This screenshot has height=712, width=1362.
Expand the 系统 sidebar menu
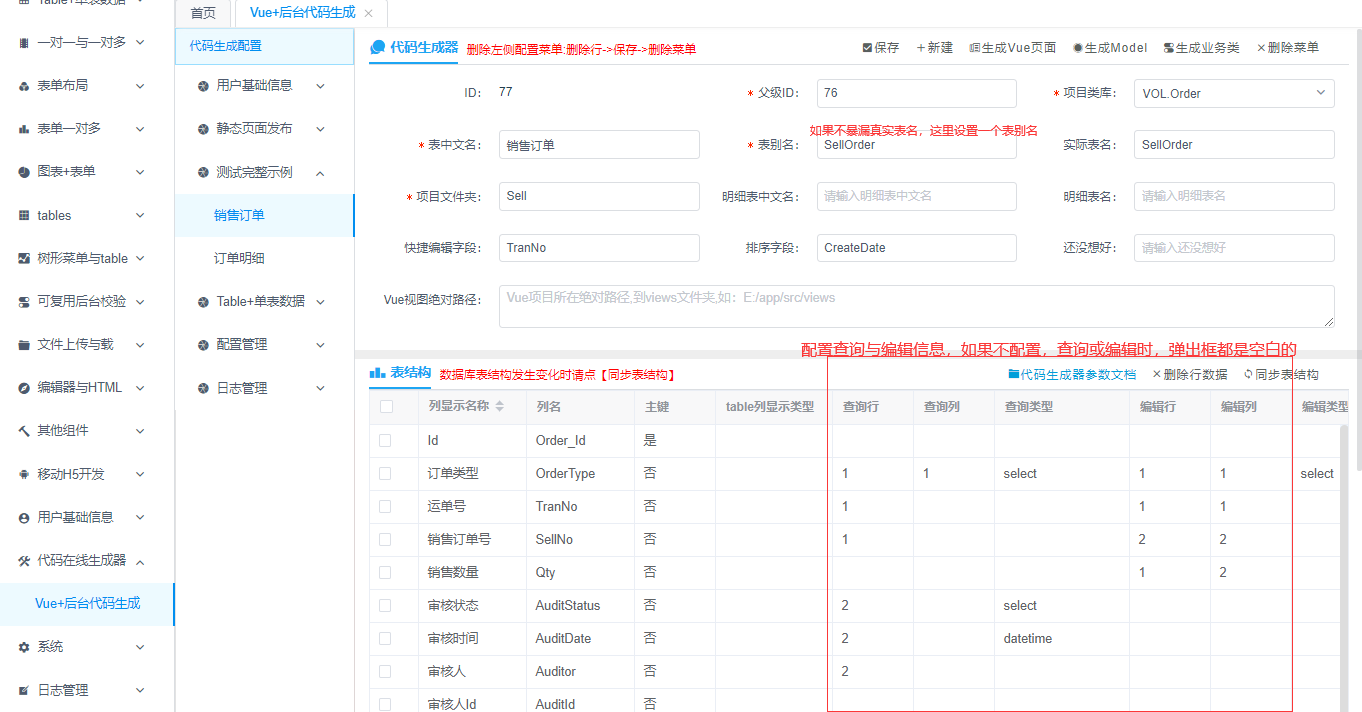pyautogui.click(x=139, y=647)
